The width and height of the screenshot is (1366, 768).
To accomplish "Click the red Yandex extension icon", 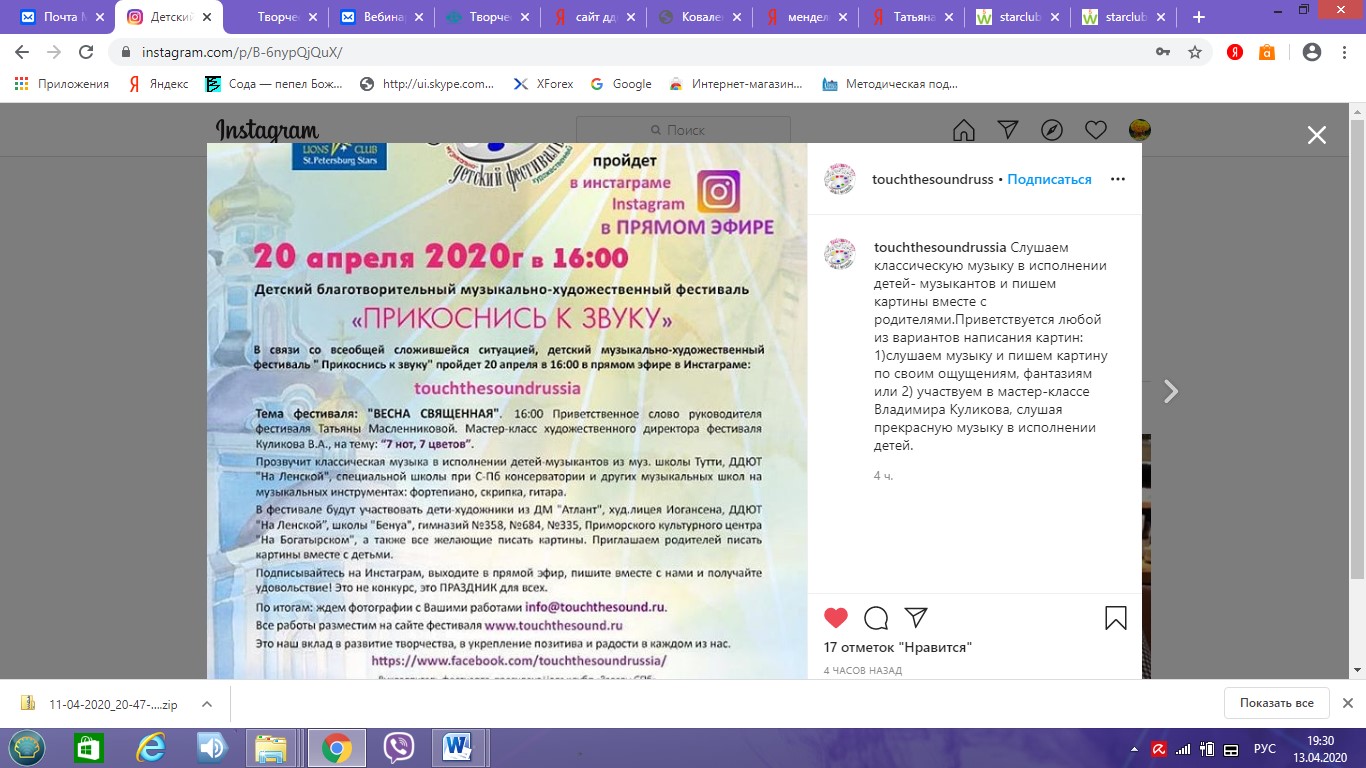I will click(x=1235, y=52).
